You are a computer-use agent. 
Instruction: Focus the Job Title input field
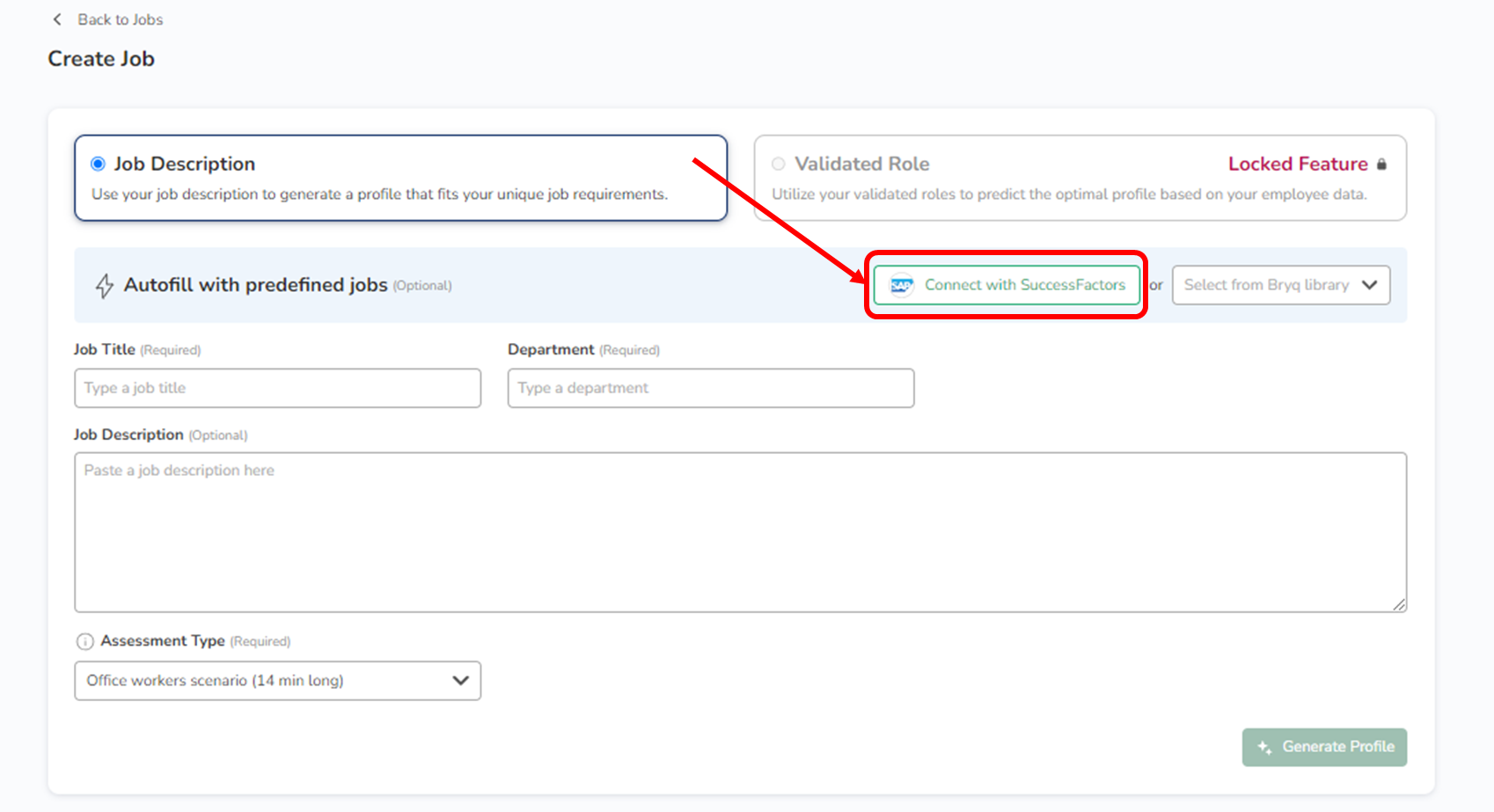pos(277,388)
